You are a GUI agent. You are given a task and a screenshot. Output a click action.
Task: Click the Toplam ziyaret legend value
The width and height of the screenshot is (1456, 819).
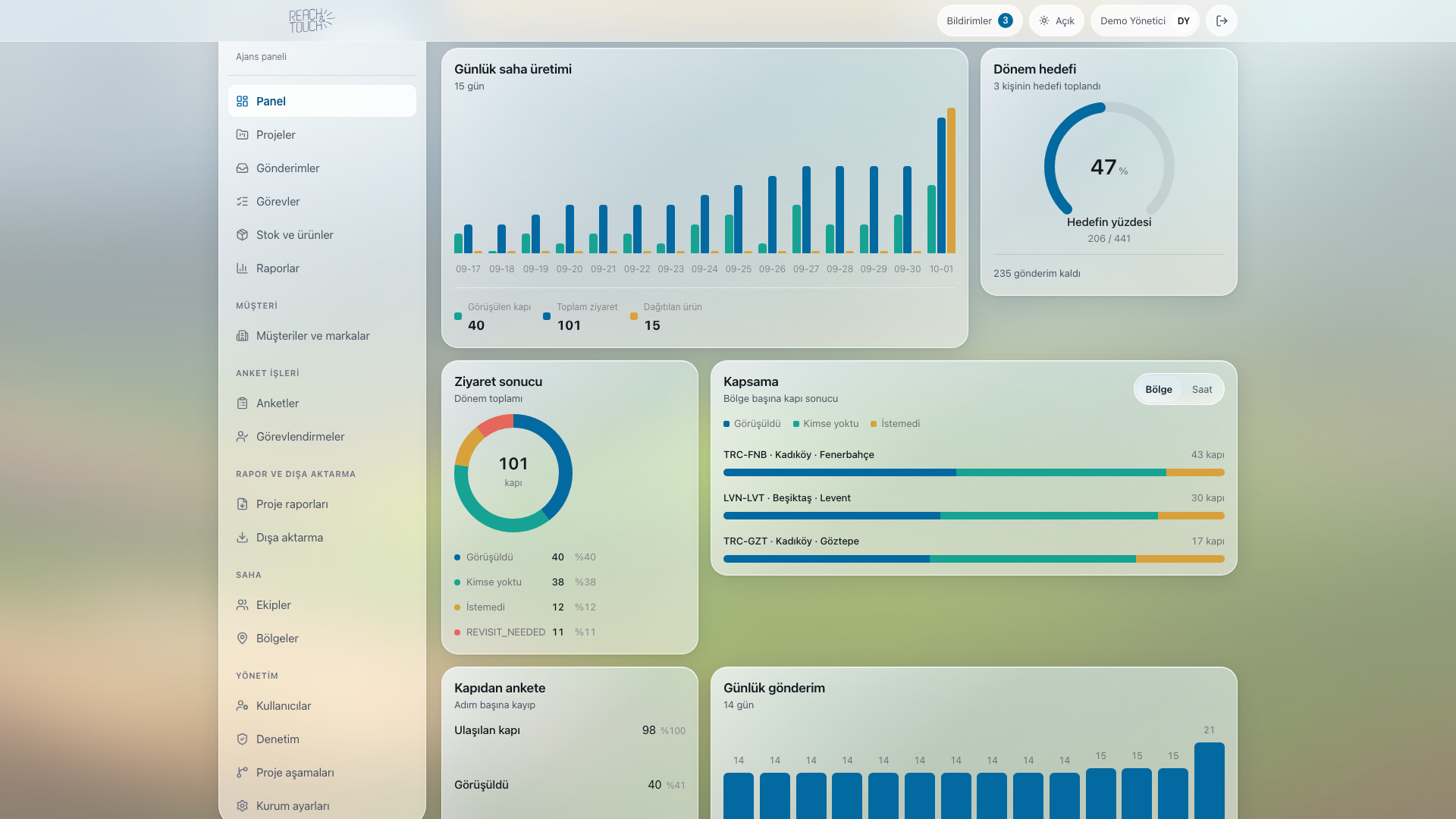coord(569,325)
